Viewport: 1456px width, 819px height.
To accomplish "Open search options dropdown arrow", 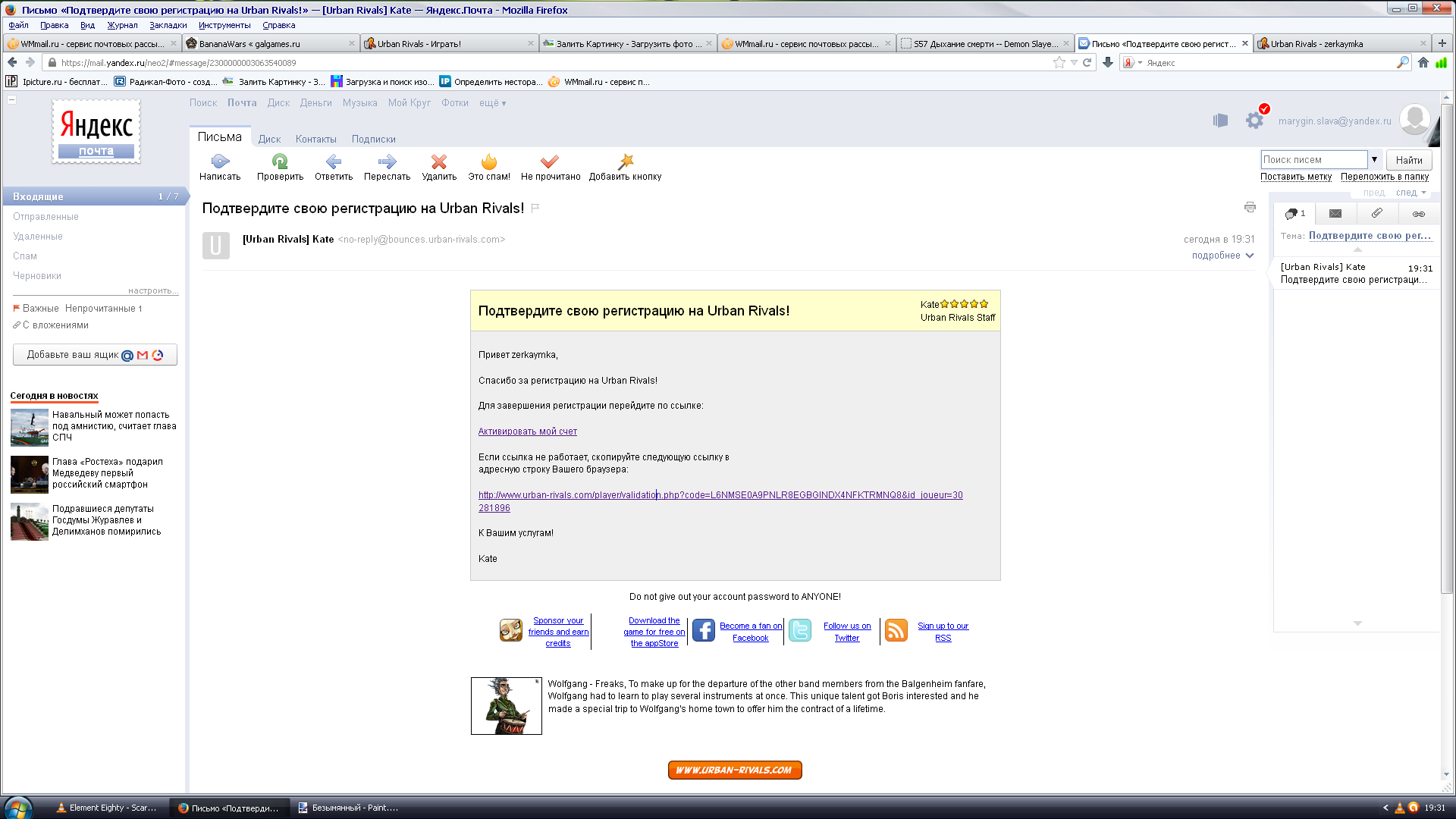I will point(1374,159).
